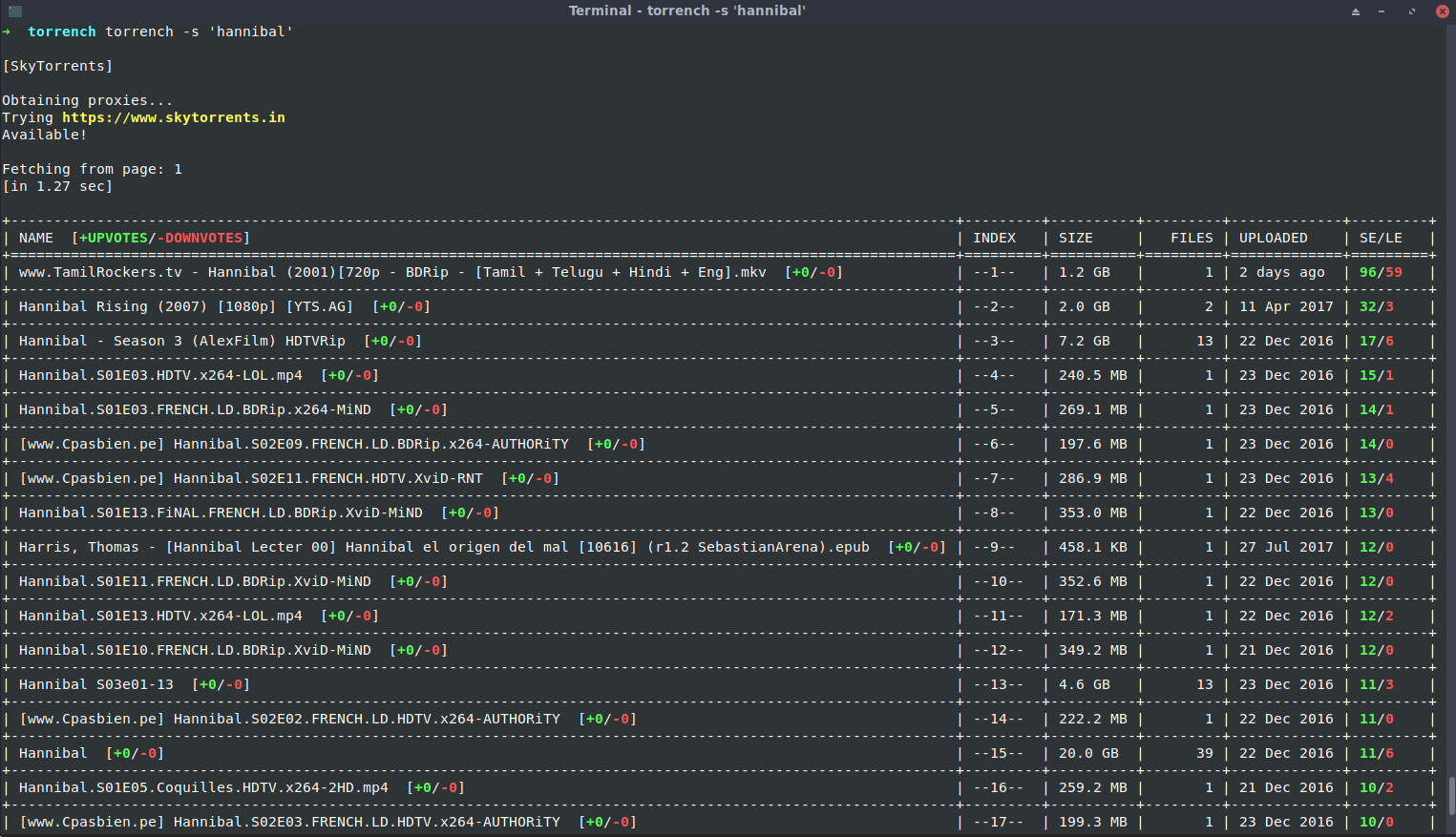The image size is (1456, 837).
Task: Select Hannibal.S02E03.FRENCH.LD.HDTV entry
Action: coord(289,822)
